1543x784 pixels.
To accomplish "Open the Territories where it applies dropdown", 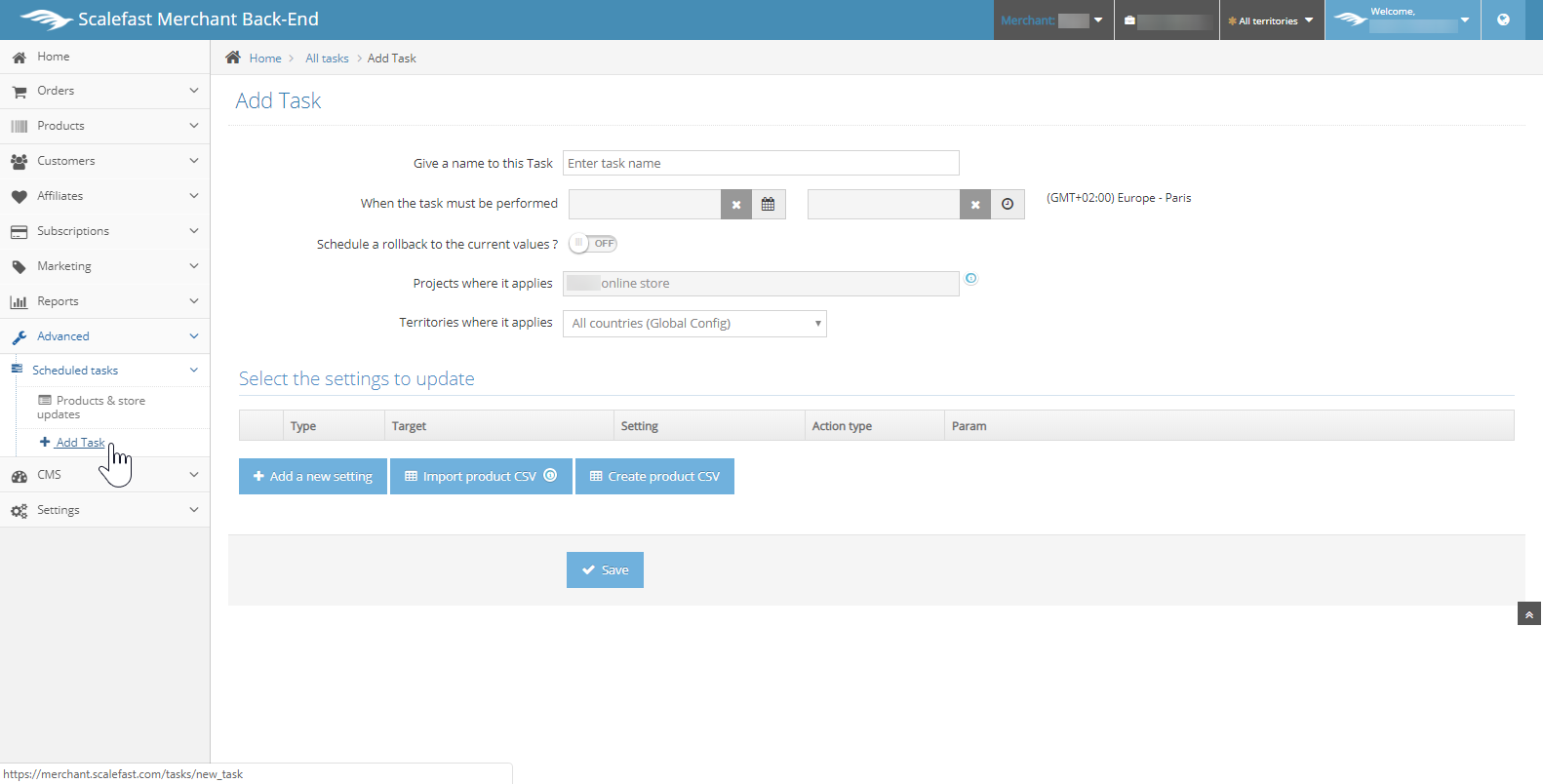I will pyautogui.click(x=694, y=324).
